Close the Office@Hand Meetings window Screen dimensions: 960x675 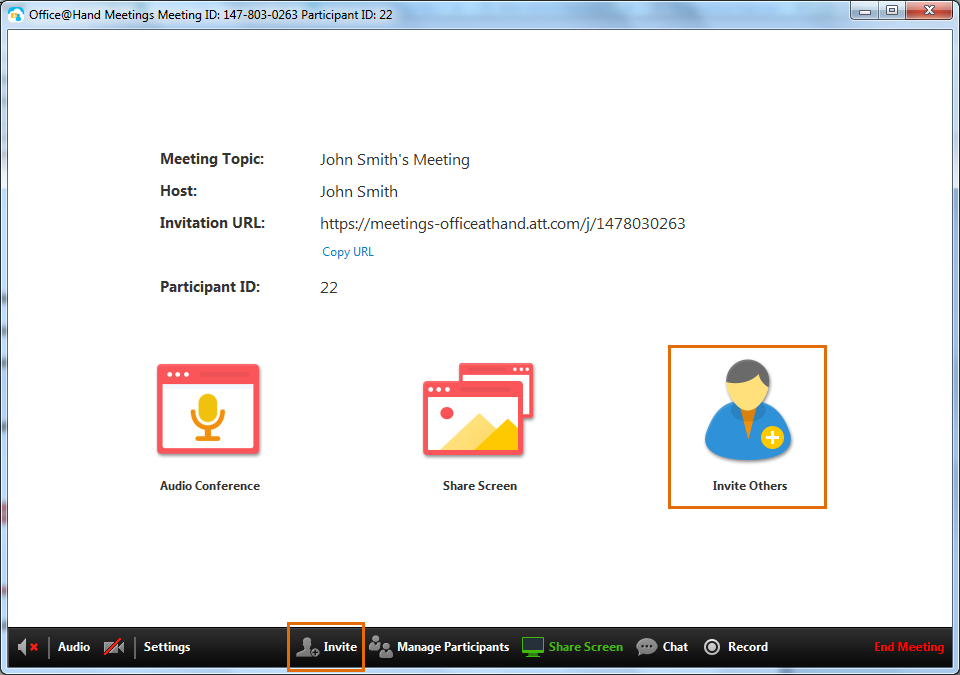(929, 11)
